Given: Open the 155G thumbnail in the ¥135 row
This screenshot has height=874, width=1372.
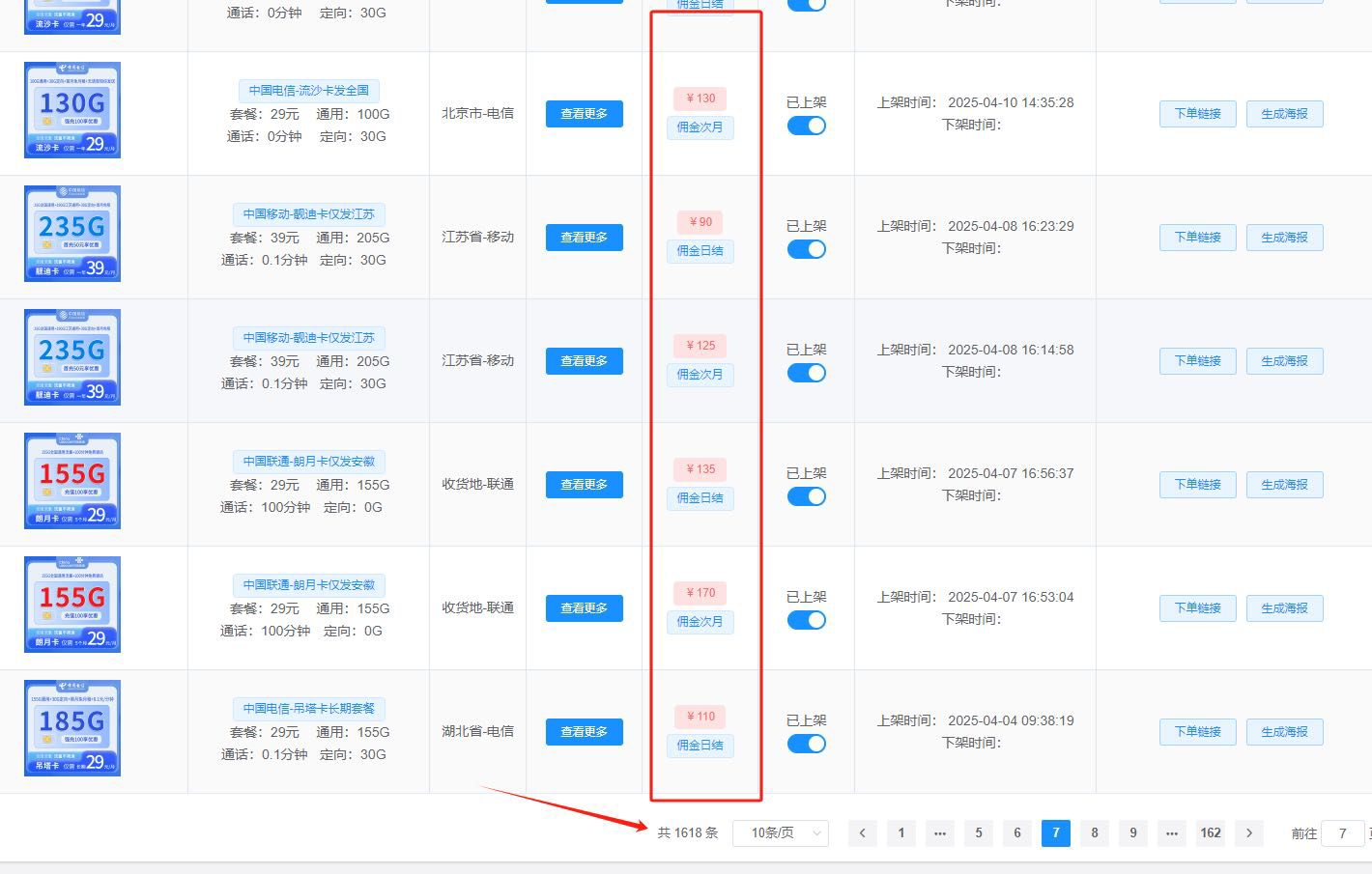Looking at the screenshot, I should (x=72, y=481).
